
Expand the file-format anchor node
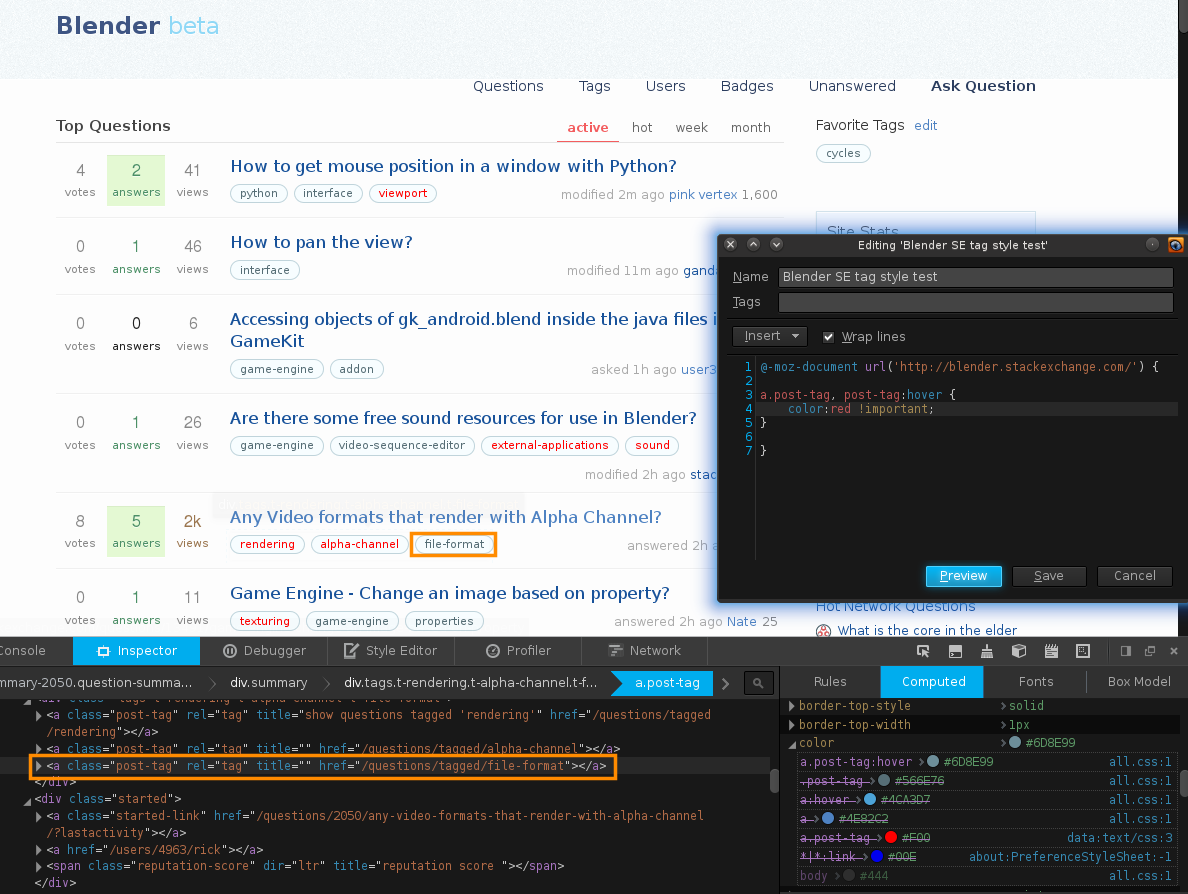tap(39, 766)
